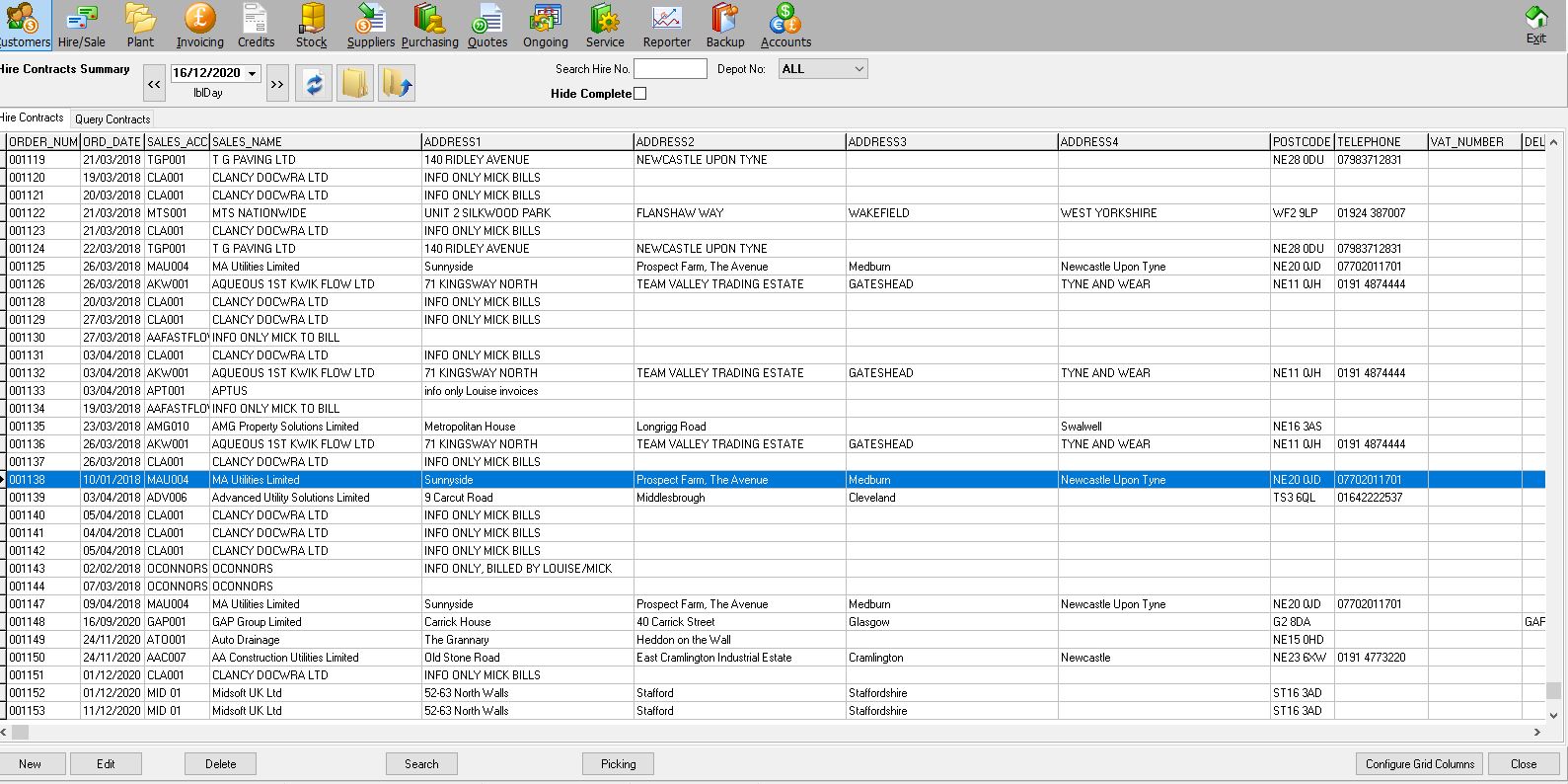Viewport: 1568px width, 784px height.
Task: Click the Invoicing pound icon
Action: tap(199, 20)
